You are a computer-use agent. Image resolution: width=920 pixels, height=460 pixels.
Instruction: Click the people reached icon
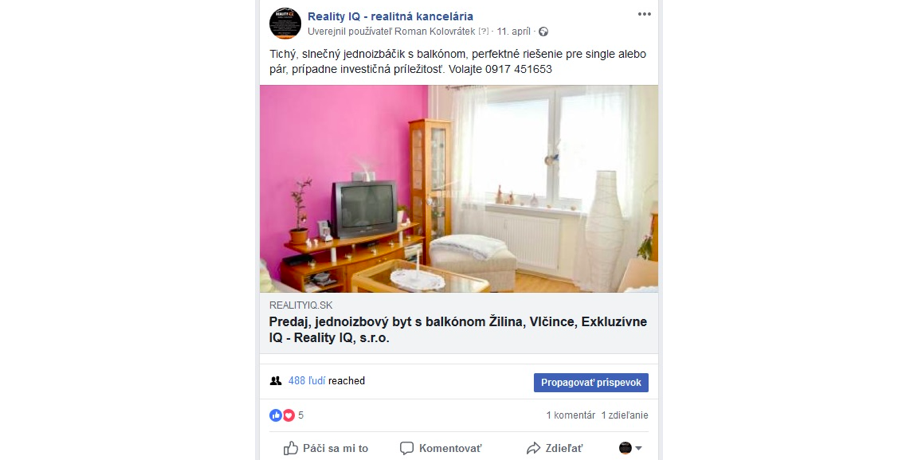point(276,381)
